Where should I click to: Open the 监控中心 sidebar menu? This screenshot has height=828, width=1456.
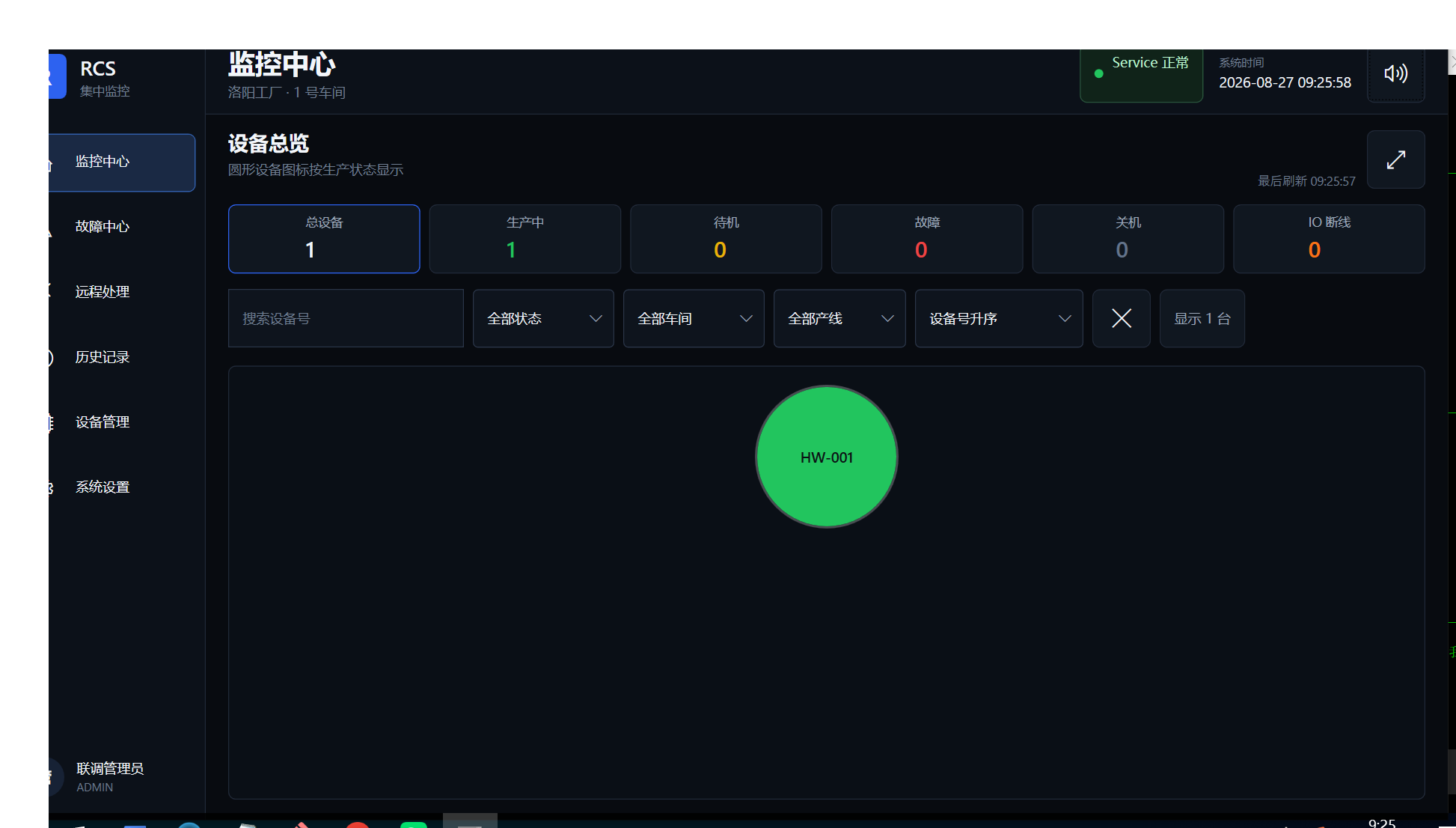point(122,162)
